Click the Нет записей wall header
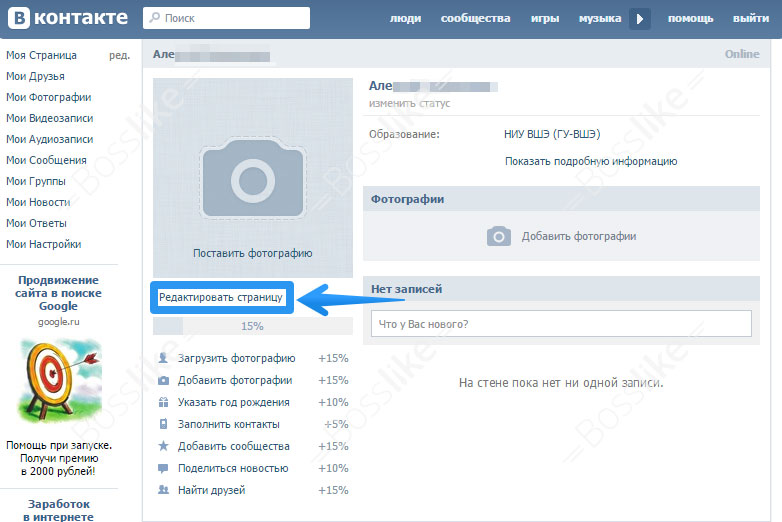Image resolution: width=782 pixels, height=522 pixels. pos(562,289)
